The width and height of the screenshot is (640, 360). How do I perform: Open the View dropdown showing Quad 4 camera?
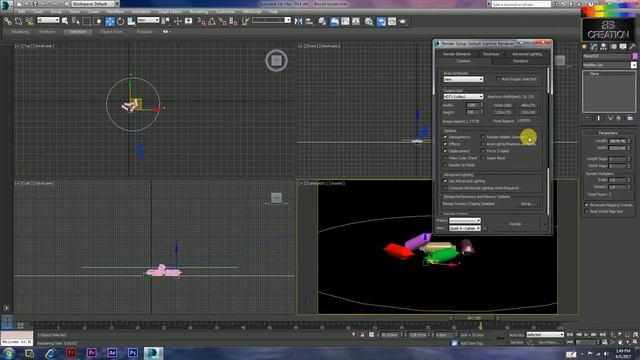tap(464, 229)
